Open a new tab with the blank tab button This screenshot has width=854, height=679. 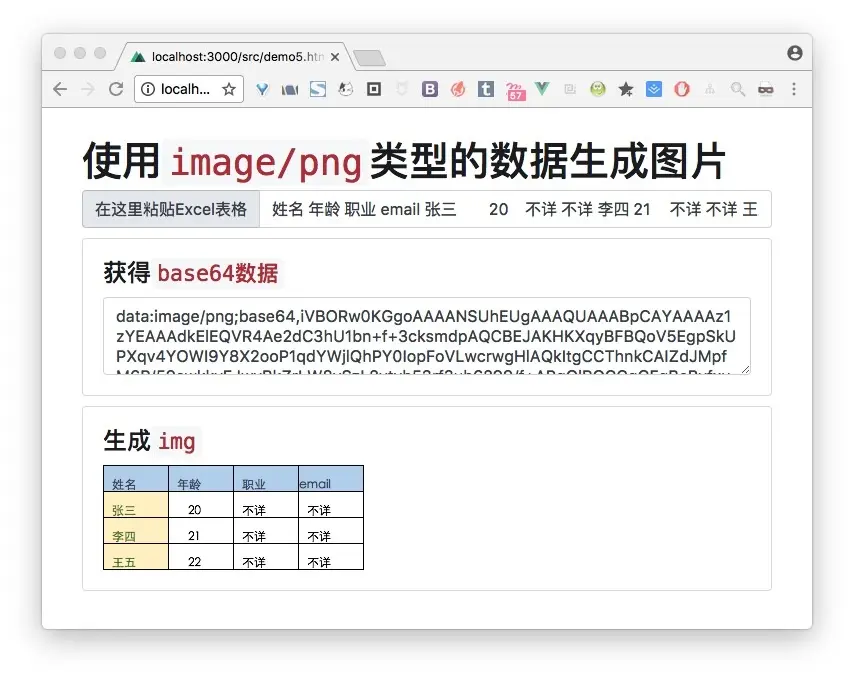click(369, 58)
